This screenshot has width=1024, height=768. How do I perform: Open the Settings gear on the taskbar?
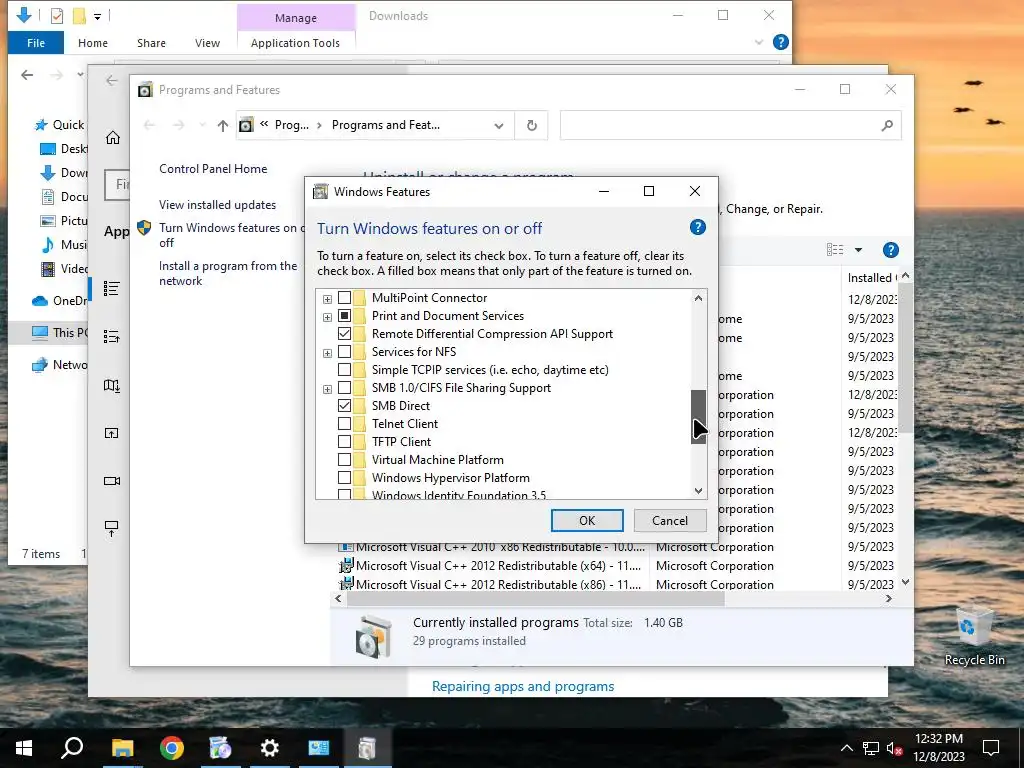click(269, 748)
